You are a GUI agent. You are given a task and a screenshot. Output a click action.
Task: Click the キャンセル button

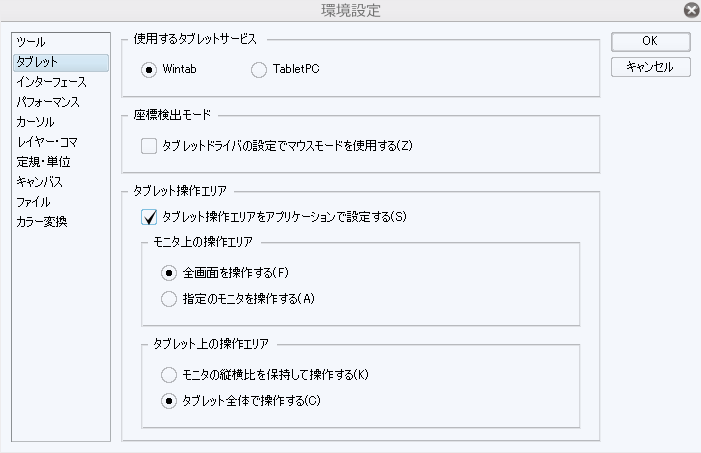(650, 67)
